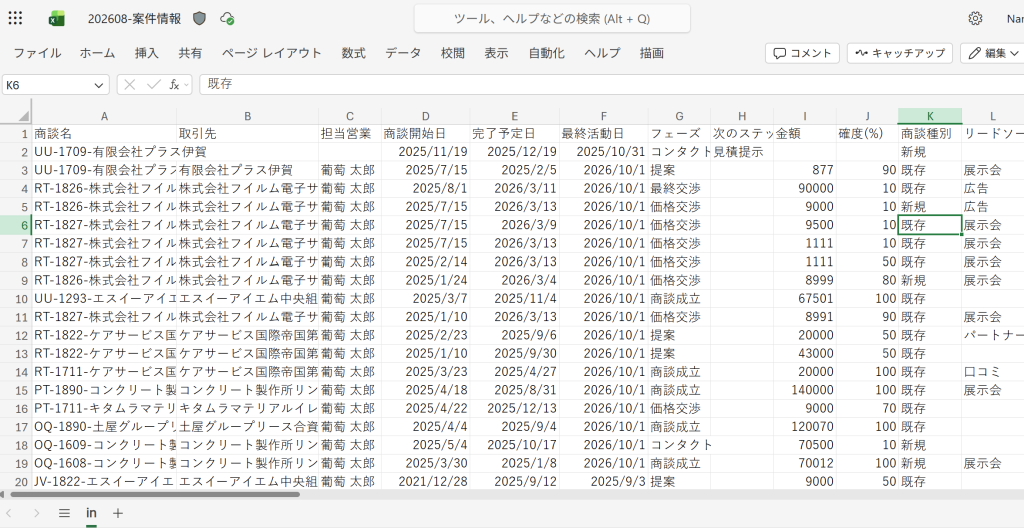
Task: Select row 15 header
Action: [16, 390]
